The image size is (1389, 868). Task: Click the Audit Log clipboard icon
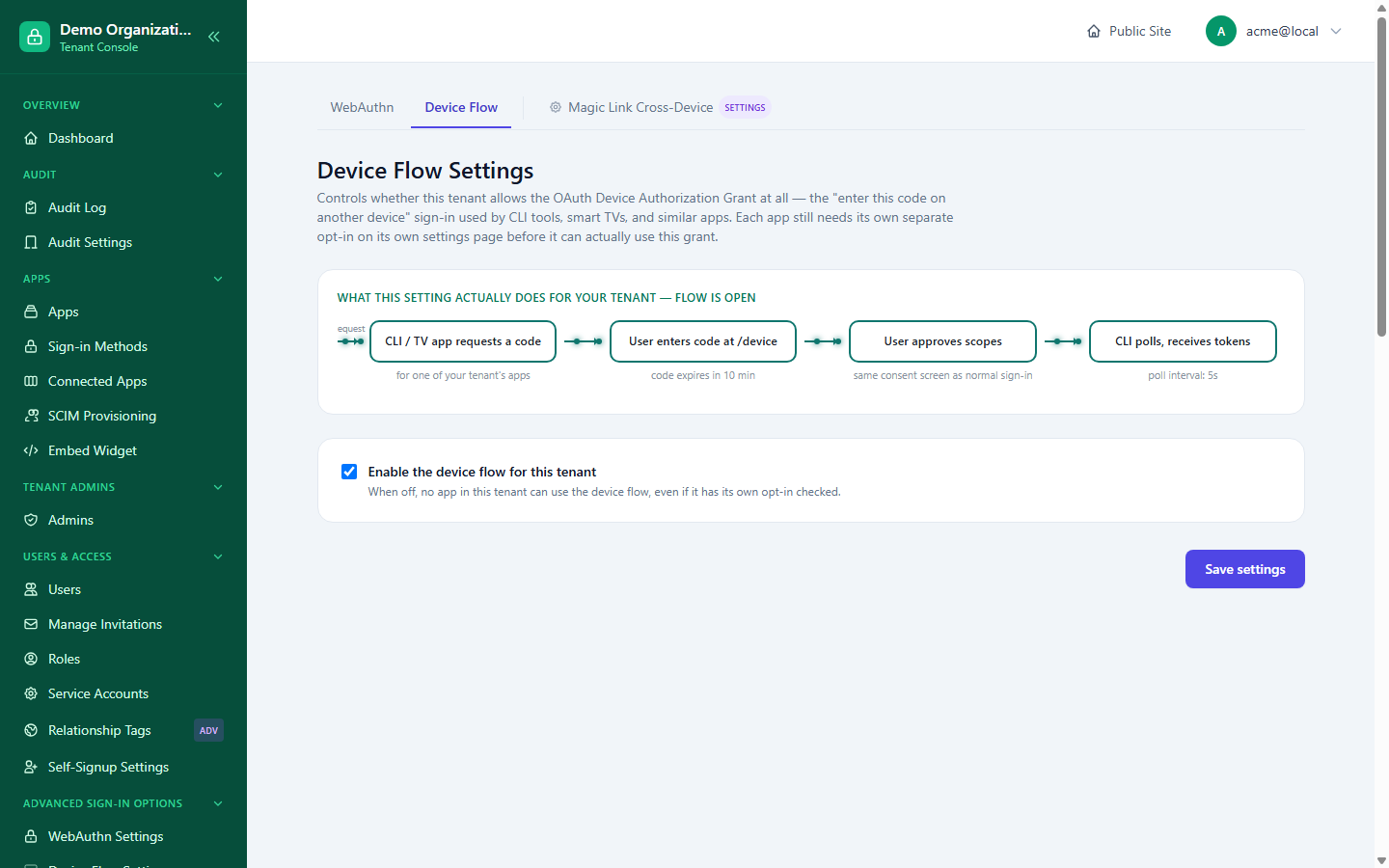coord(31,207)
